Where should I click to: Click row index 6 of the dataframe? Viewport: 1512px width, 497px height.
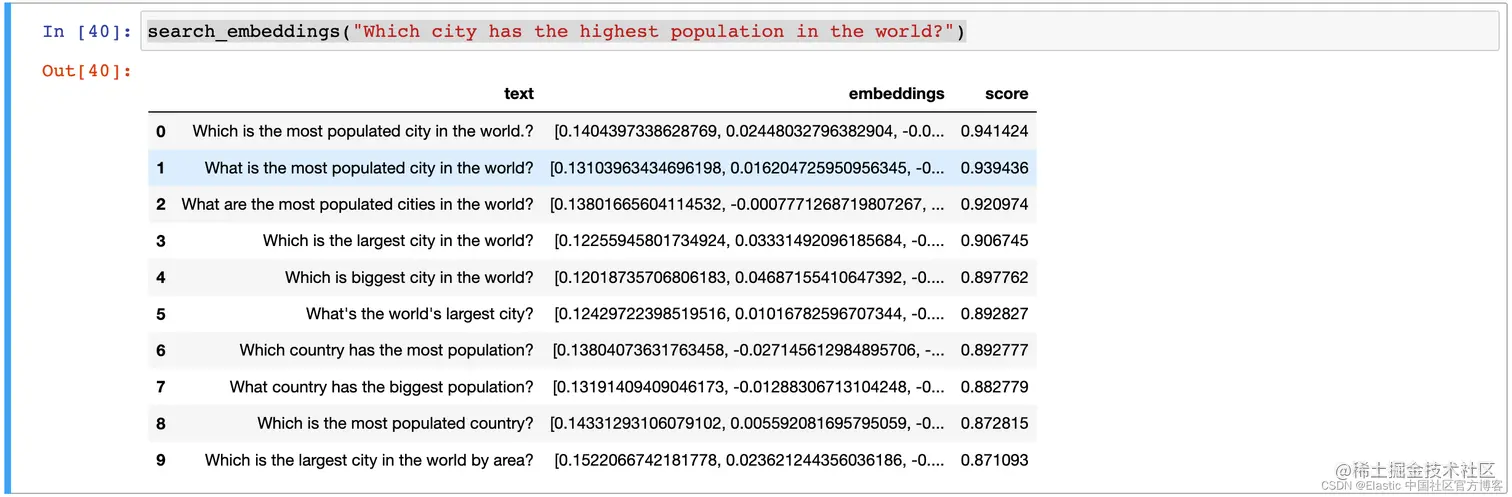161,350
